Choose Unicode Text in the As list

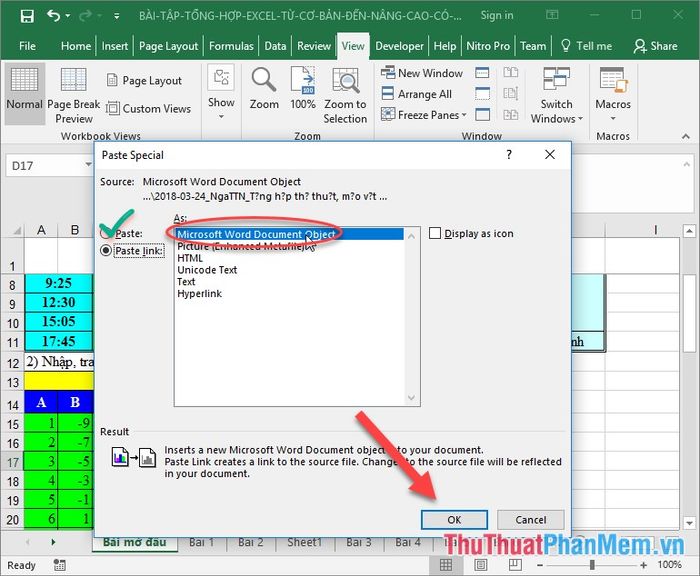pos(207,270)
